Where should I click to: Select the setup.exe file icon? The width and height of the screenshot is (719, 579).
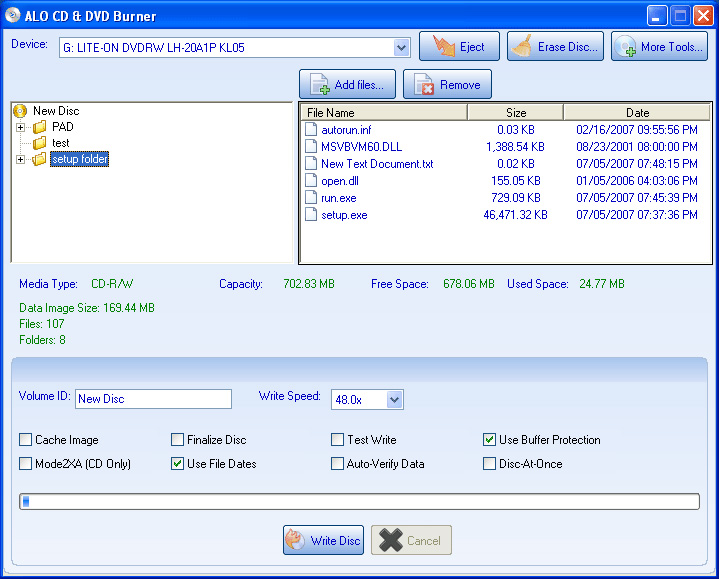[x=311, y=215]
